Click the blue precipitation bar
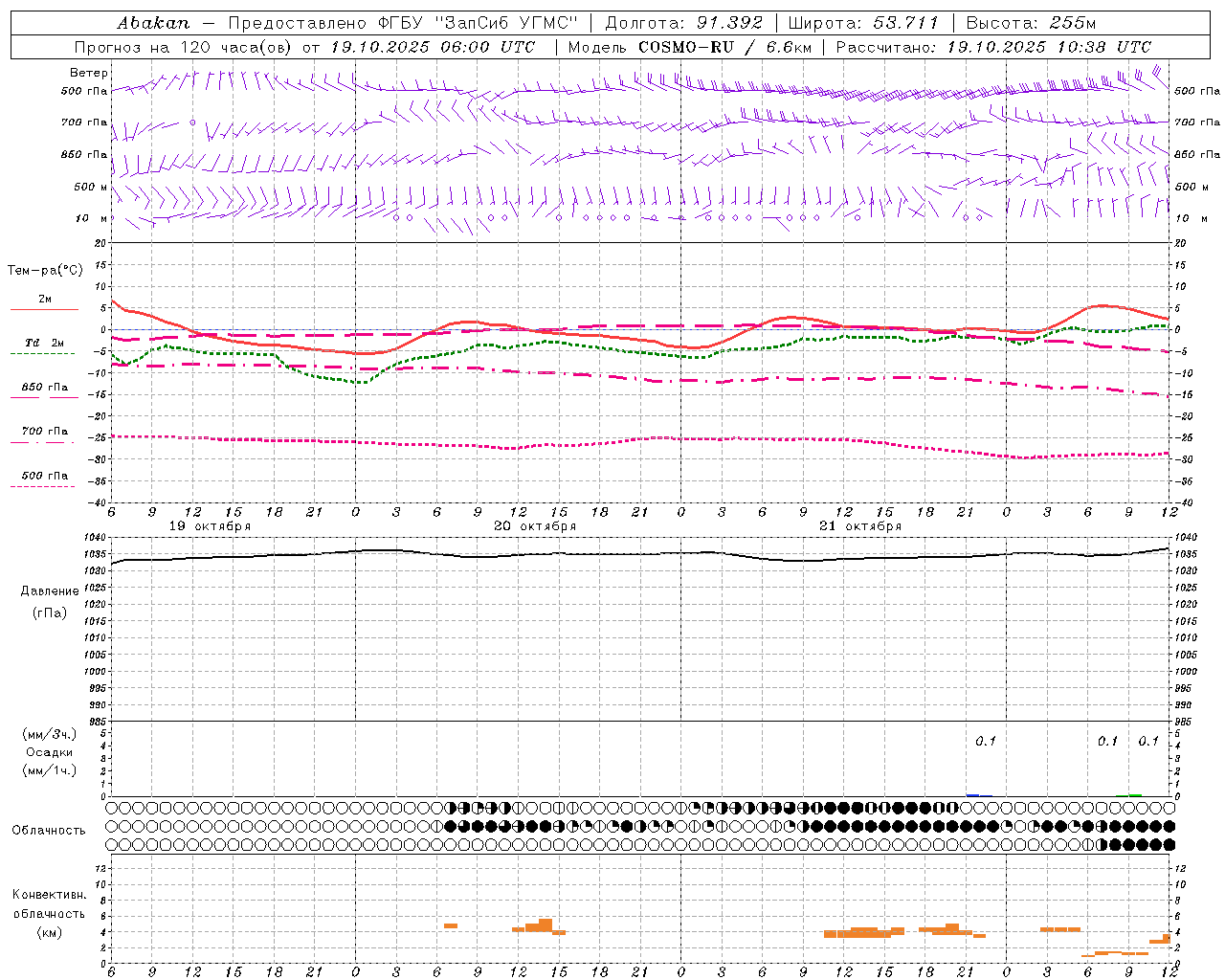This screenshot has height=980, width=1225. [972, 794]
